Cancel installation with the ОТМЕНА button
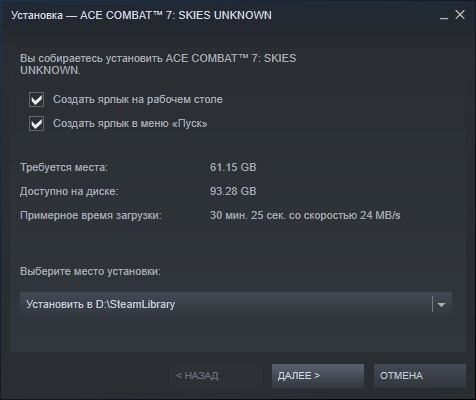The image size is (476, 400). pos(420,376)
